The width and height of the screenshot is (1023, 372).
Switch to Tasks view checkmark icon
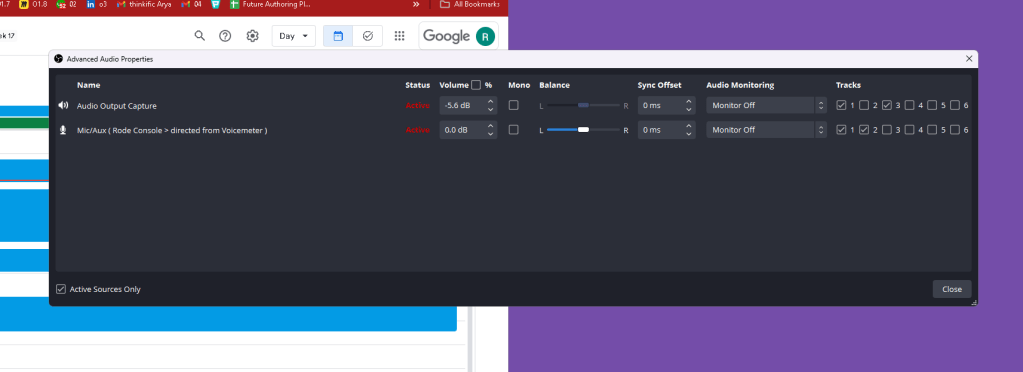click(367, 36)
